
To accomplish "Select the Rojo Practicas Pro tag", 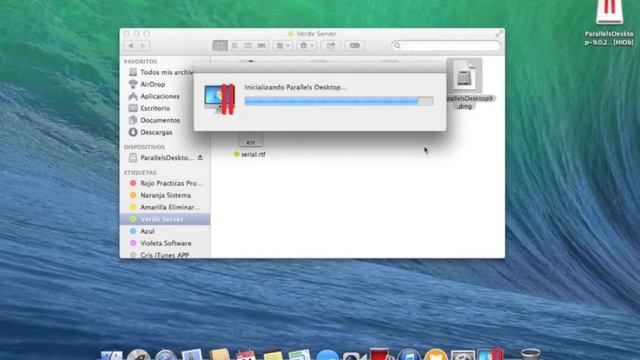I will [x=166, y=183].
